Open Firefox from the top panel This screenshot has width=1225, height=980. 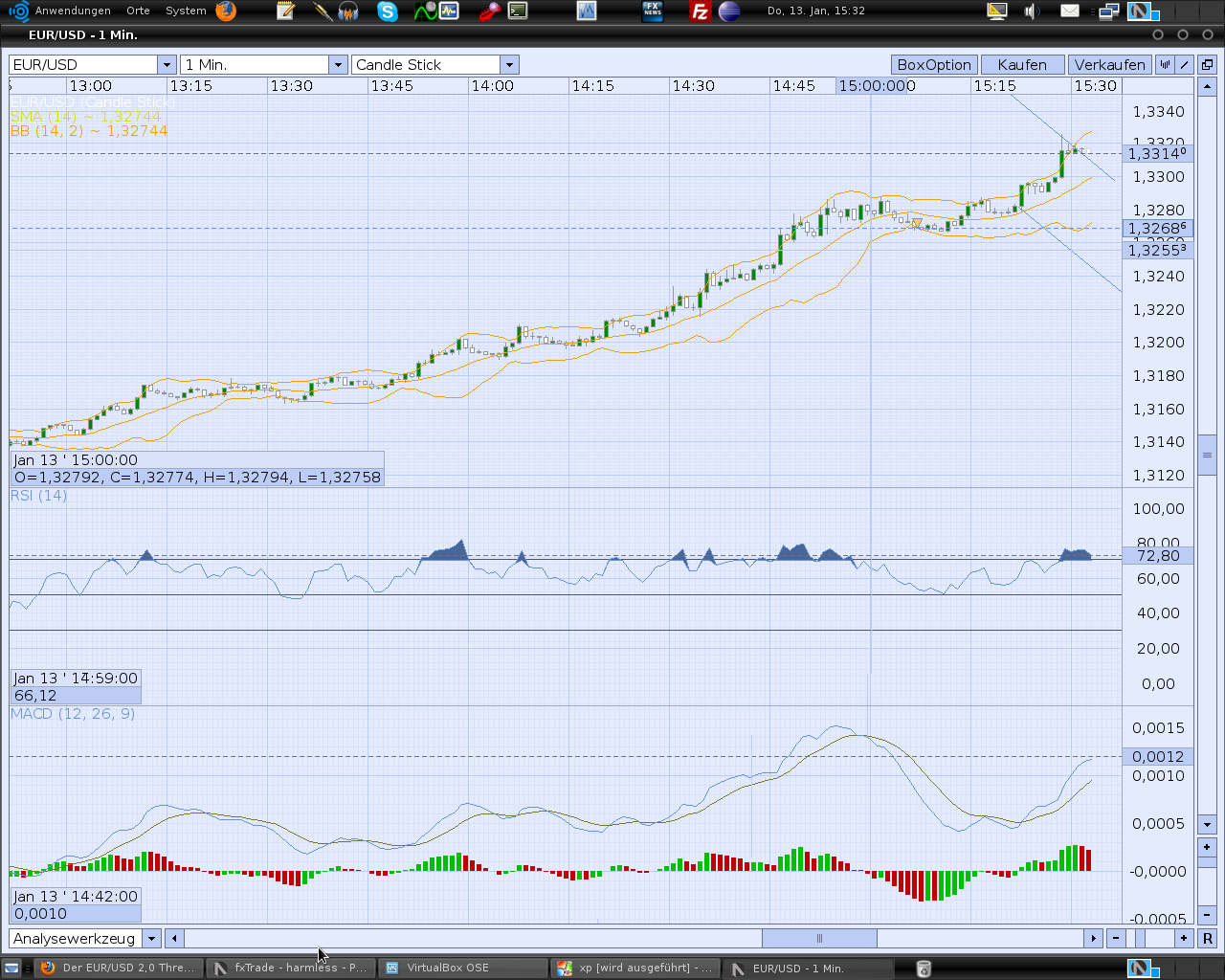226,11
